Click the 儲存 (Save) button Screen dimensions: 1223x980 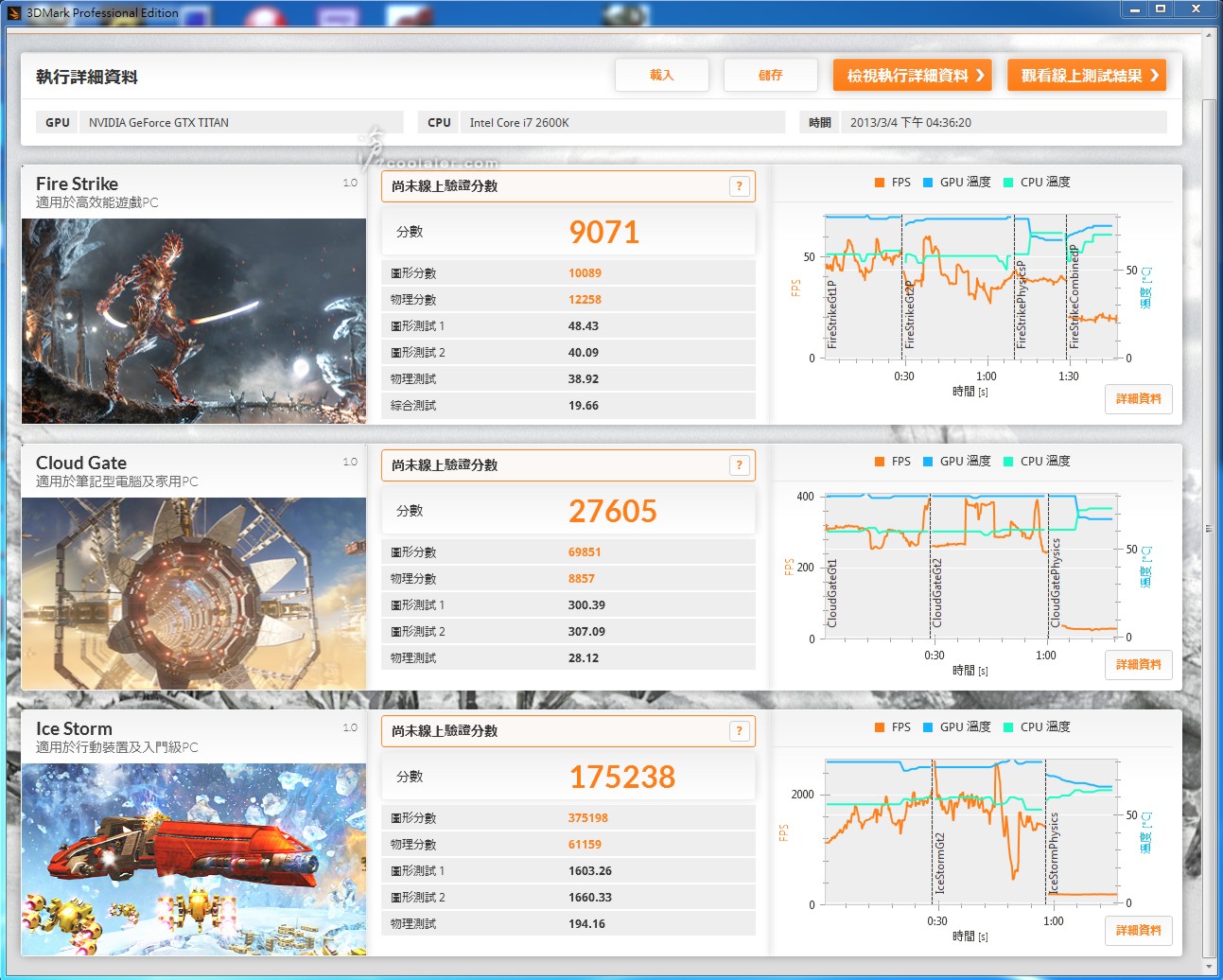[x=770, y=76]
